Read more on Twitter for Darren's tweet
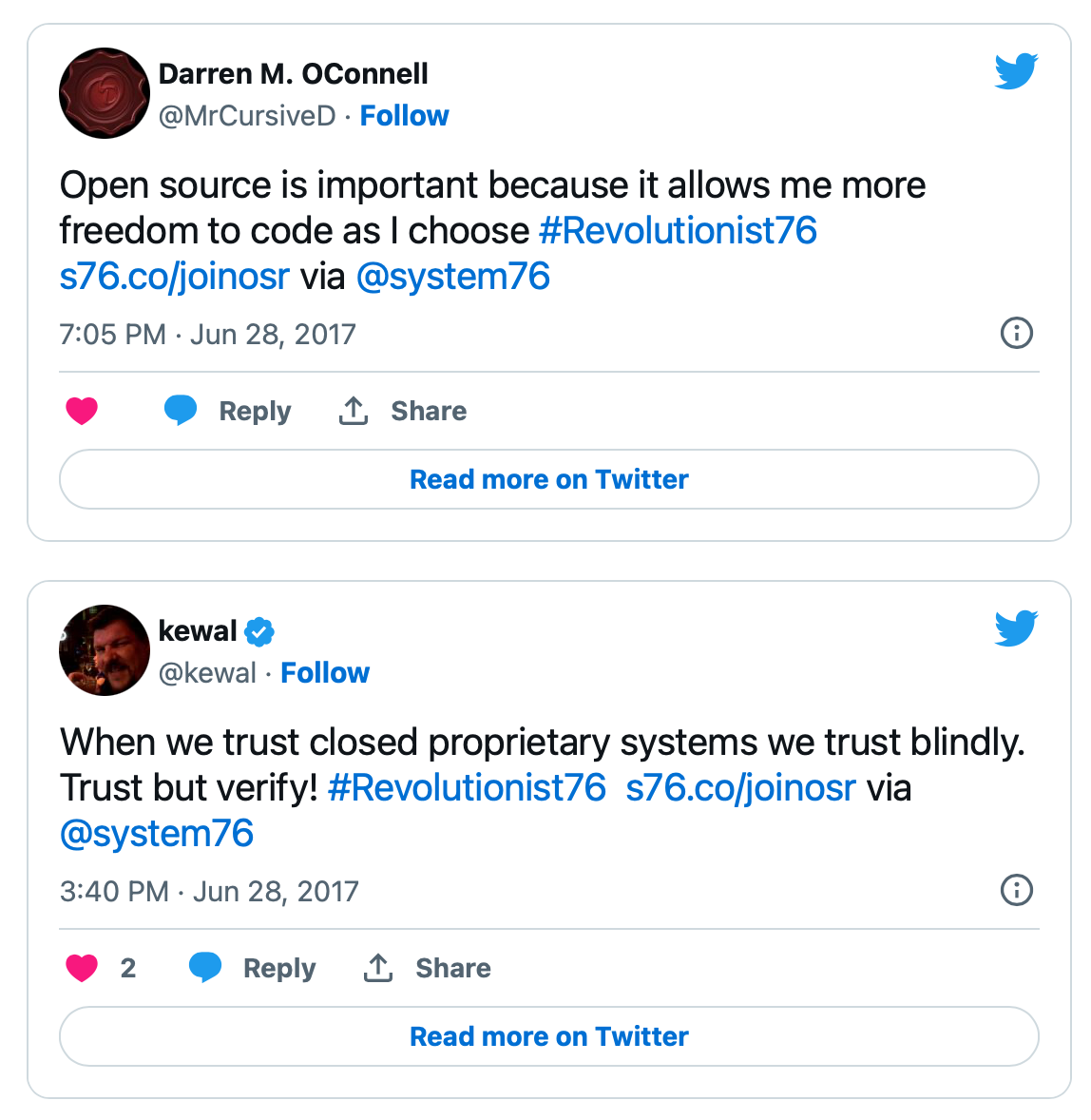This screenshot has height=1120, width=1091. [x=549, y=479]
